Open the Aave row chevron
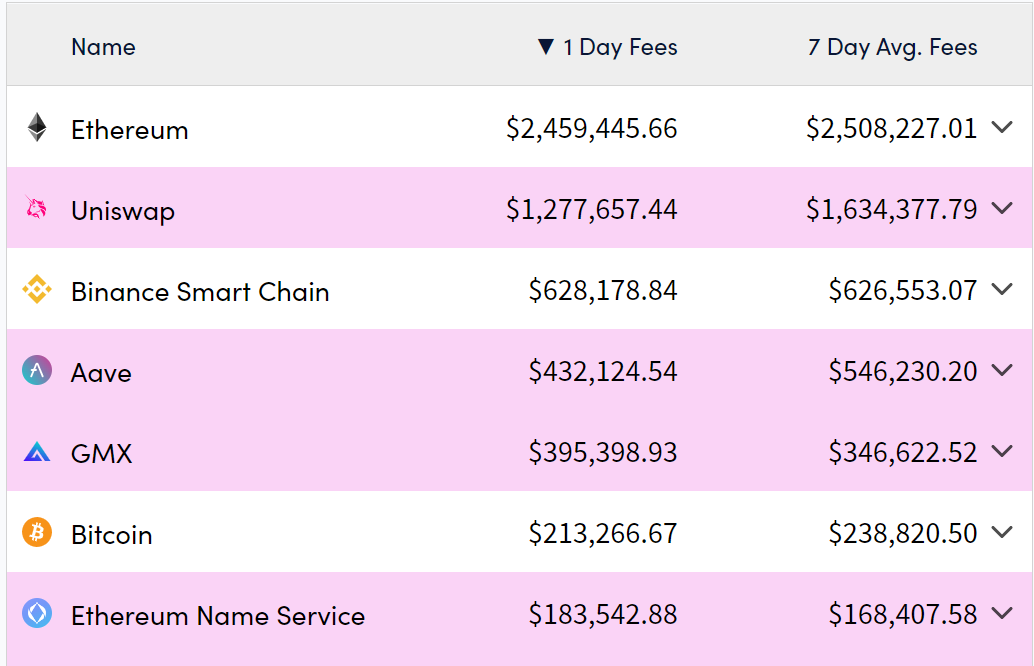Image resolution: width=1034 pixels, height=666 pixels. (x=1002, y=371)
